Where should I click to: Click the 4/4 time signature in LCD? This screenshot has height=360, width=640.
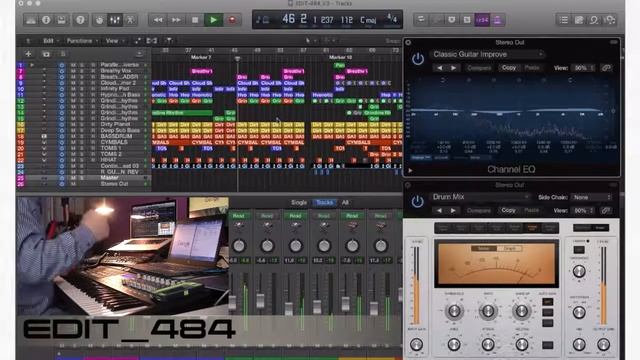(392, 18)
